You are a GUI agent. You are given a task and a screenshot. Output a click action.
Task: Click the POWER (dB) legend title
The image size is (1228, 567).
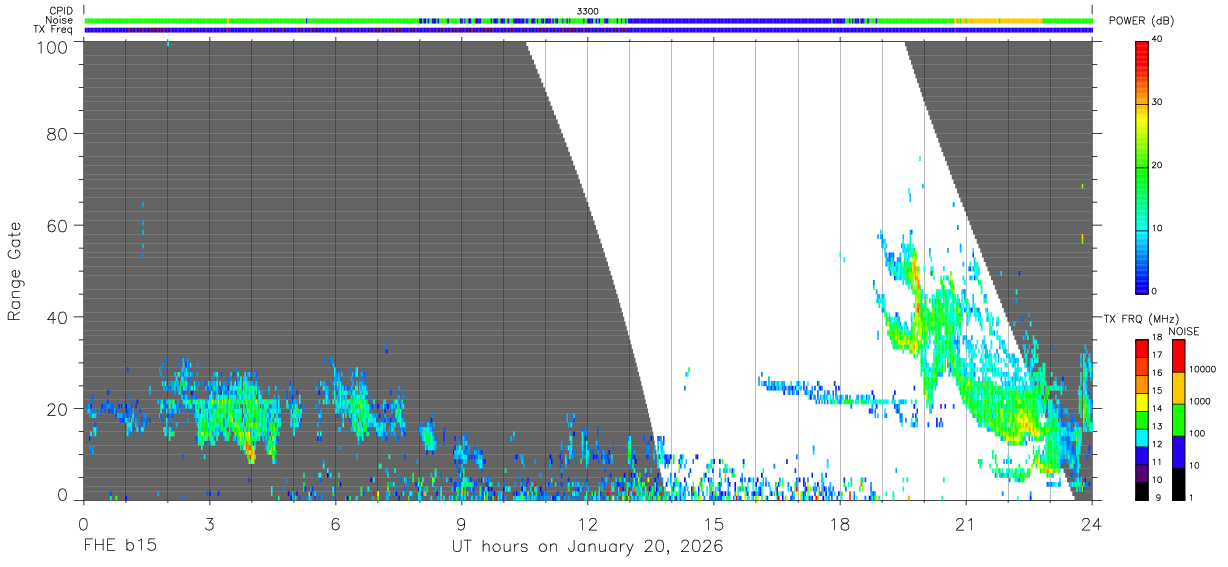click(x=1142, y=21)
